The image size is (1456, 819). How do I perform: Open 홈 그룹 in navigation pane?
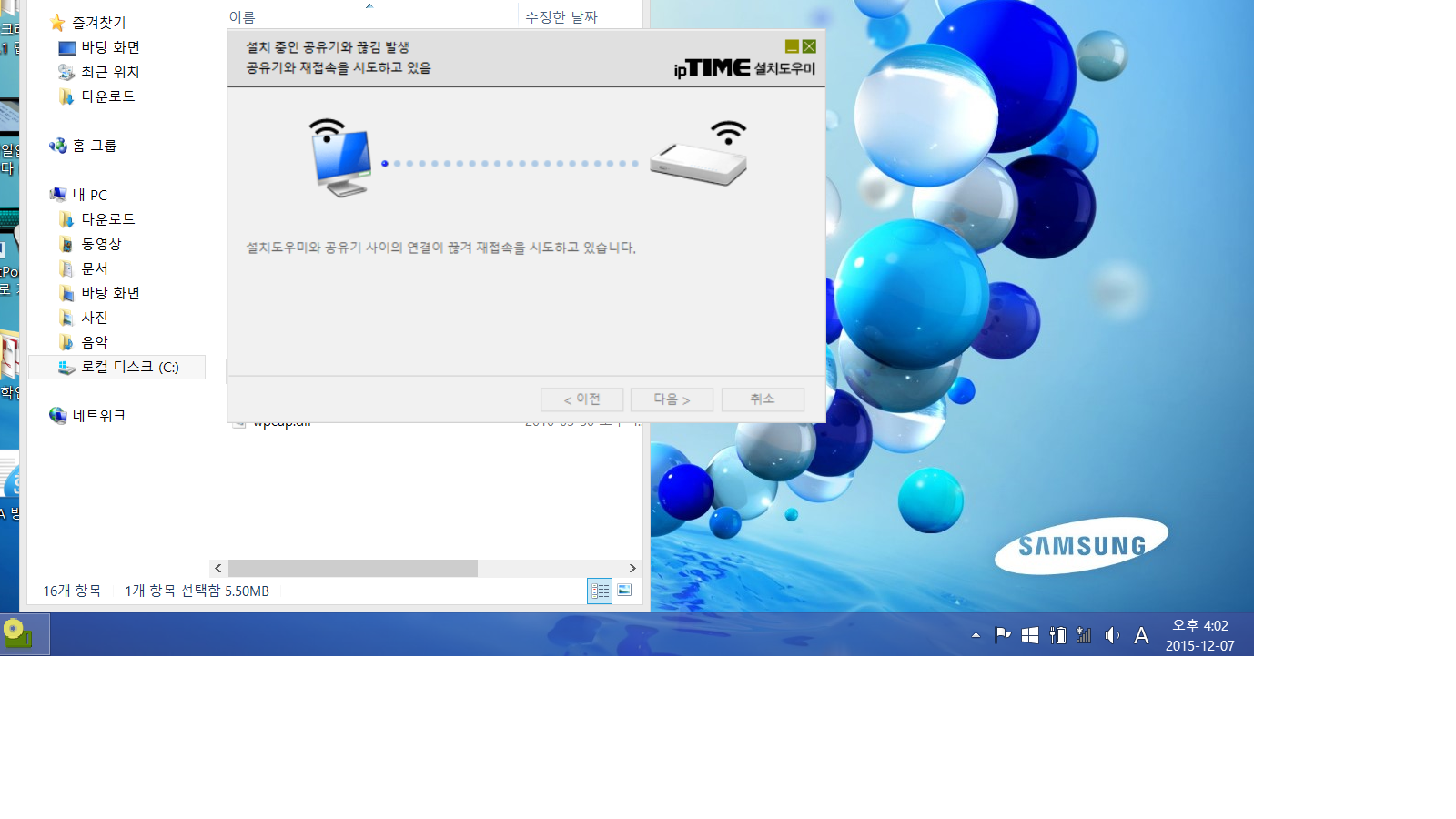click(83, 146)
